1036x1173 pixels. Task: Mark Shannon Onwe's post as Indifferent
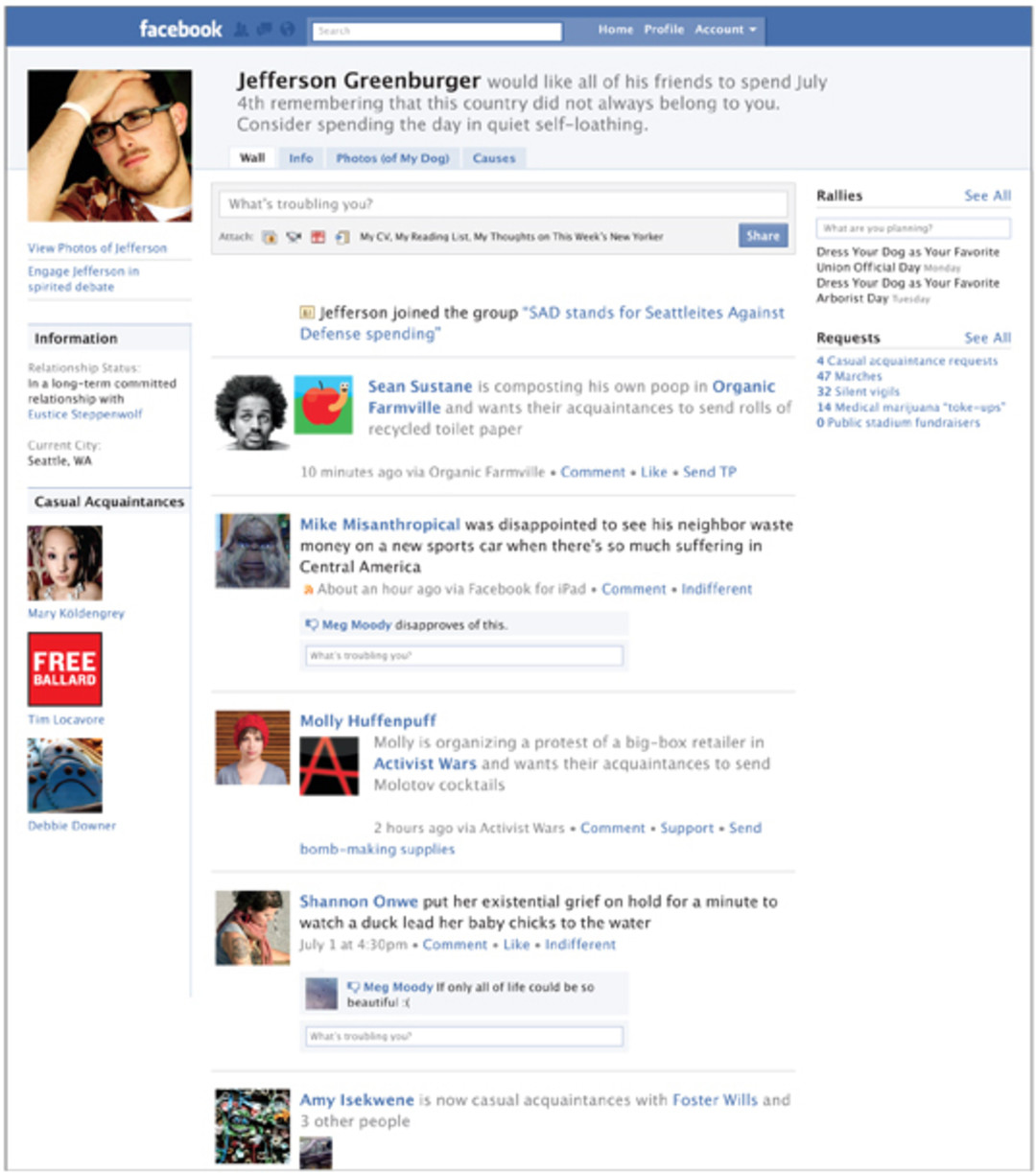(580, 945)
